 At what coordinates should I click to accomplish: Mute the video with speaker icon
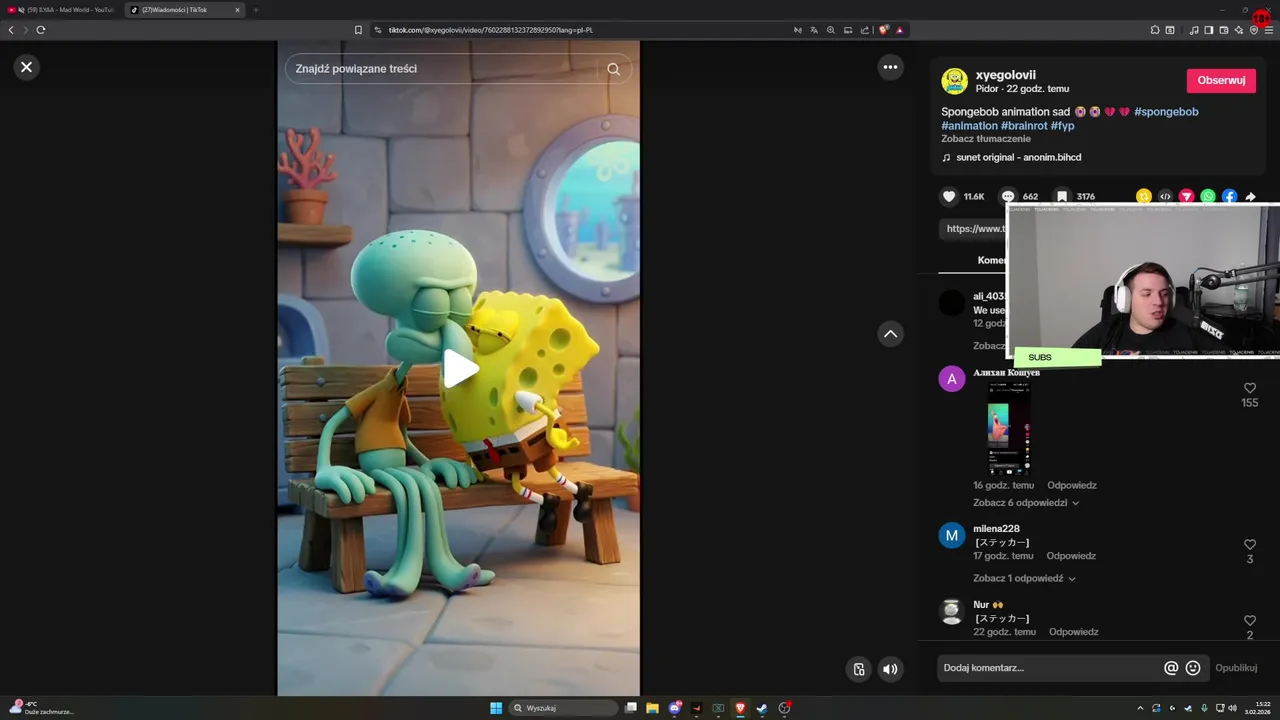pos(890,669)
